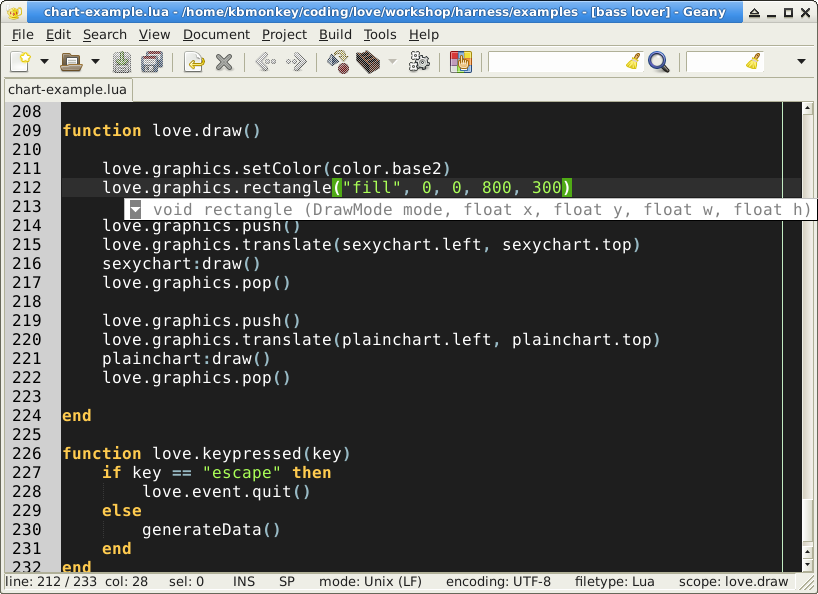The image size is (818, 594).
Task: Open the Tools menu
Action: pyautogui.click(x=380, y=34)
